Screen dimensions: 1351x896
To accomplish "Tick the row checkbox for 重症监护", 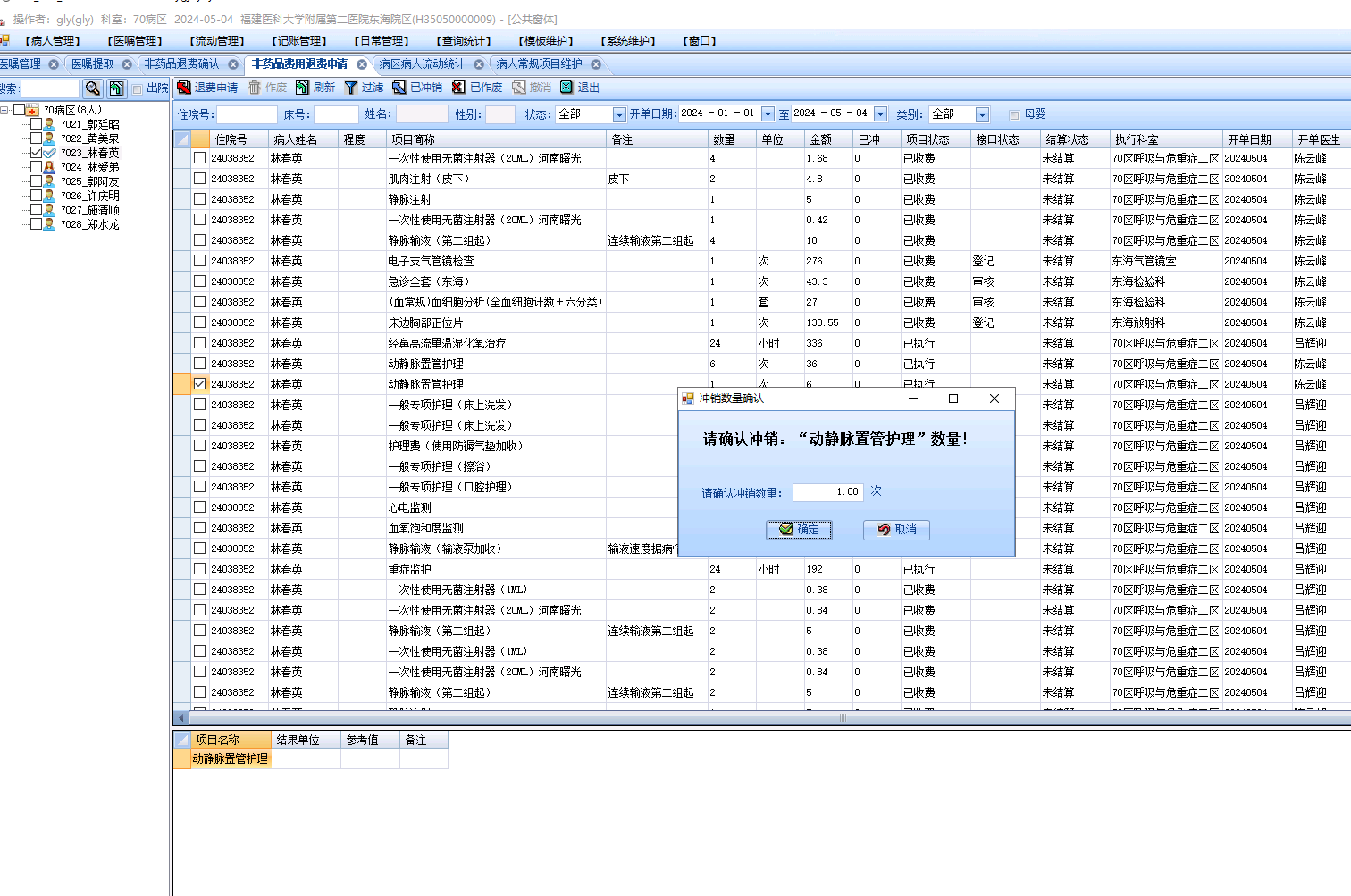I will click(x=199, y=569).
